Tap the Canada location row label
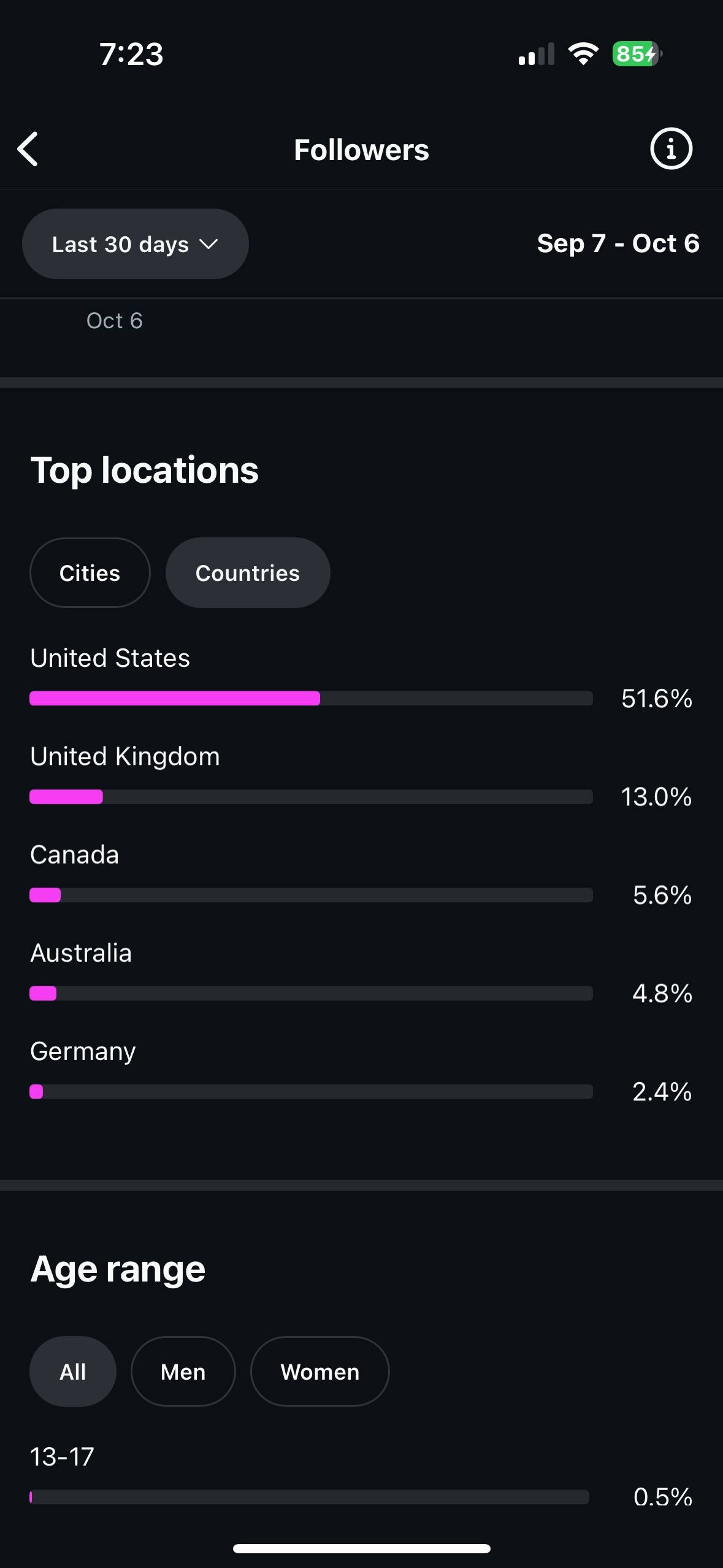This screenshot has width=723, height=1568. click(75, 855)
